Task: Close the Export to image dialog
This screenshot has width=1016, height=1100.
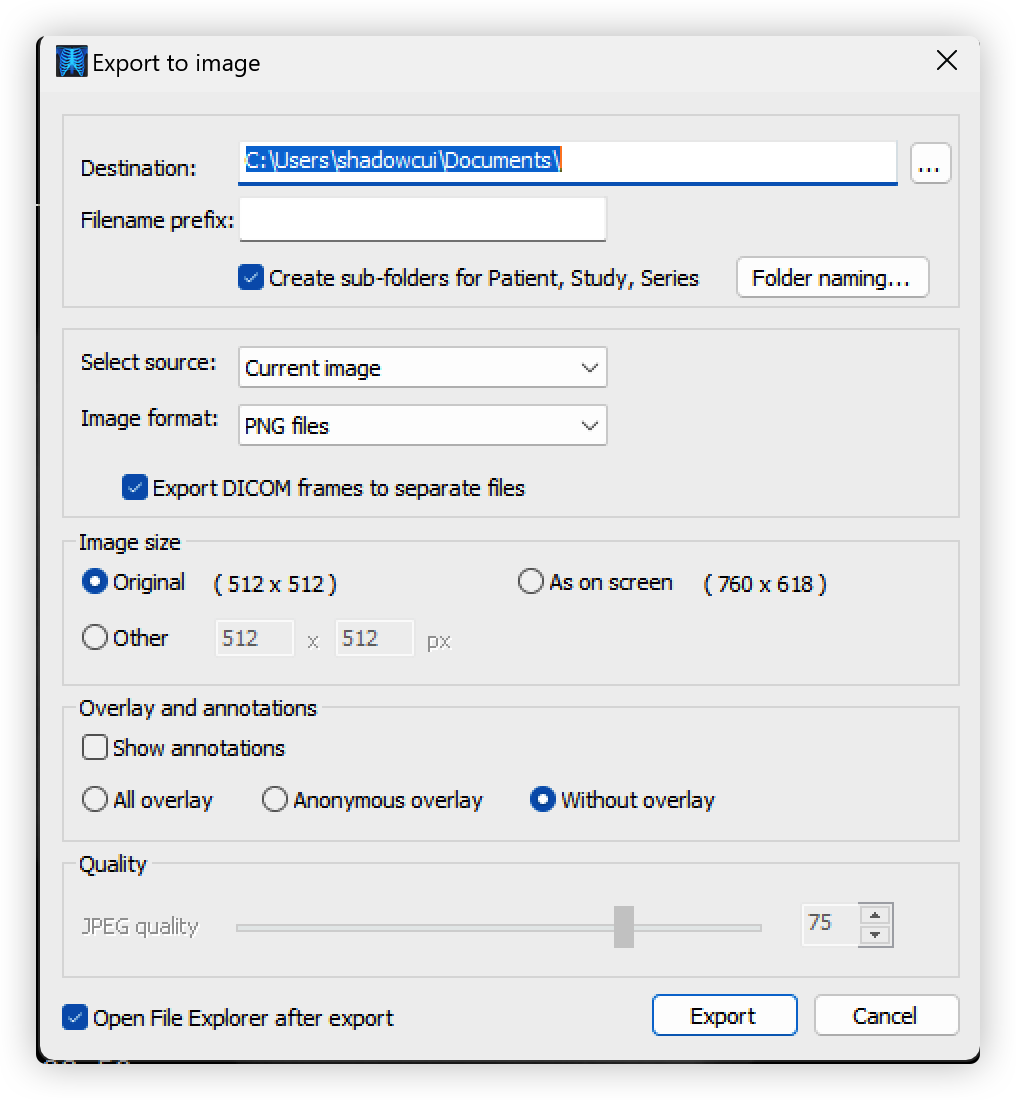Action: point(947,60)
